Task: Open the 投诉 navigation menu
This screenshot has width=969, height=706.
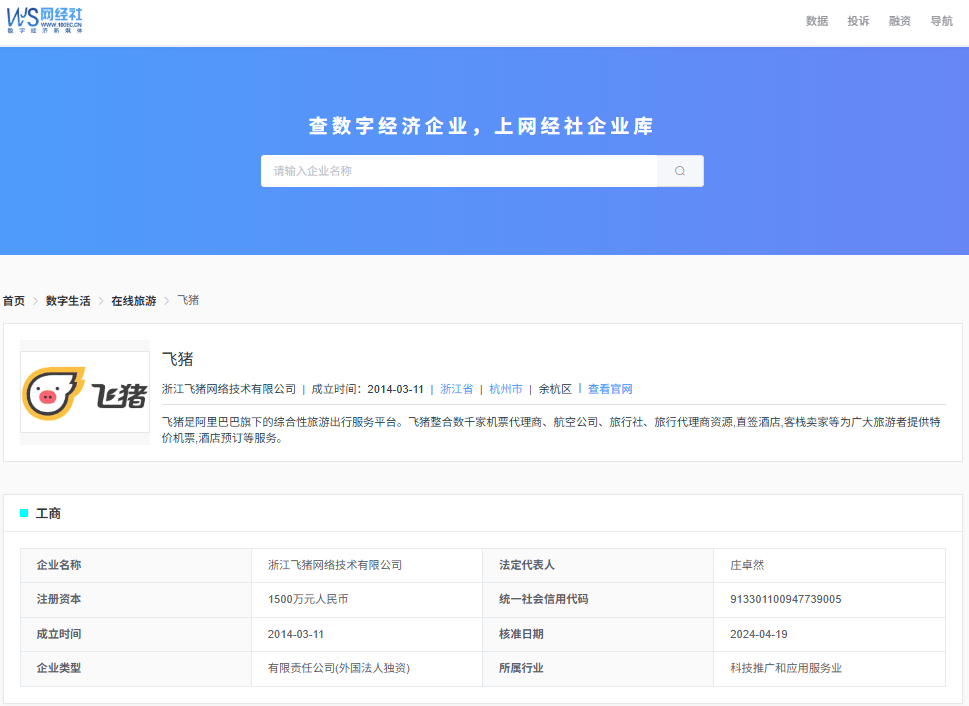Action: [858, 21]
